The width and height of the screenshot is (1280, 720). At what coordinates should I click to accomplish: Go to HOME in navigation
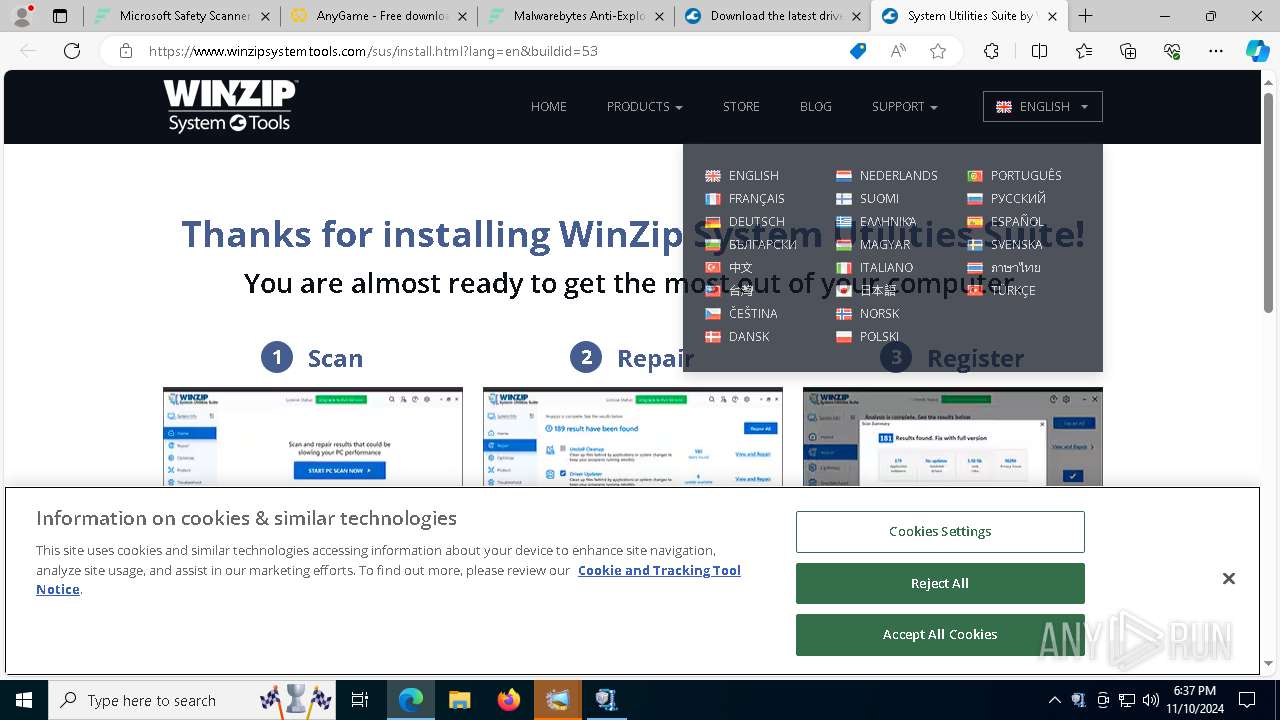[549, 107]
